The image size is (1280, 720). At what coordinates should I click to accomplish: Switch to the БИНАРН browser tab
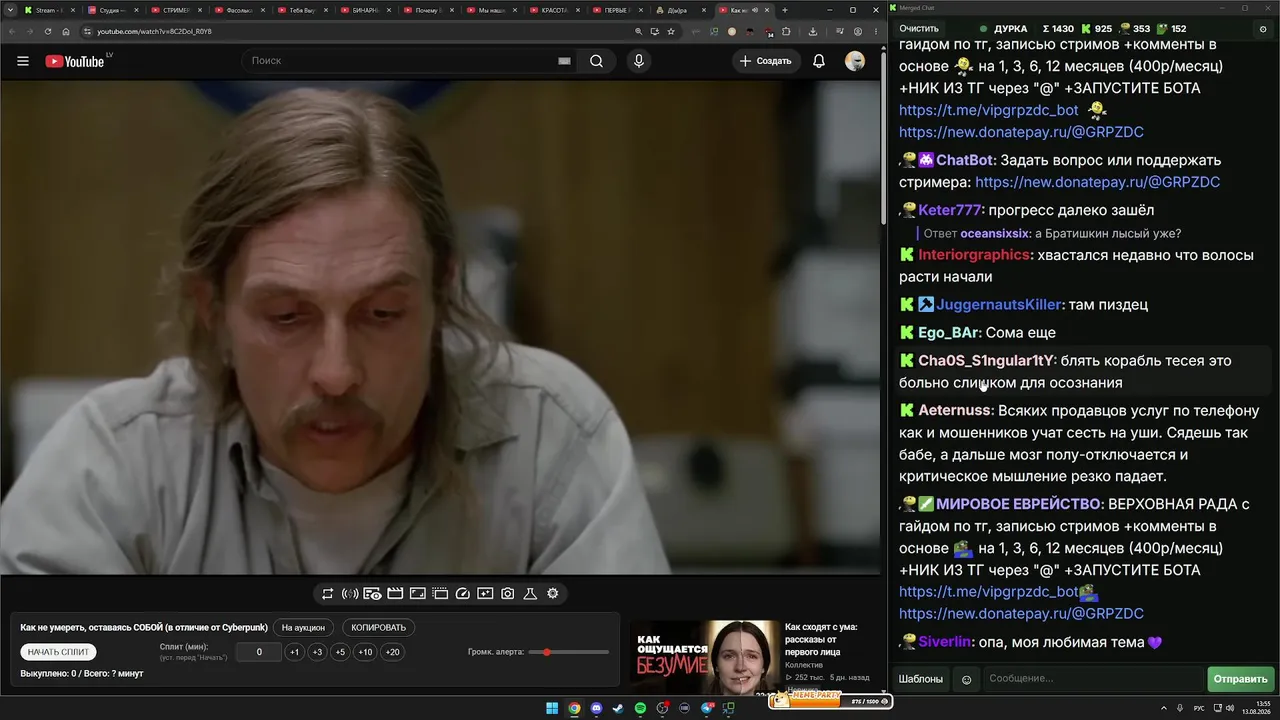tap(363, 10)
